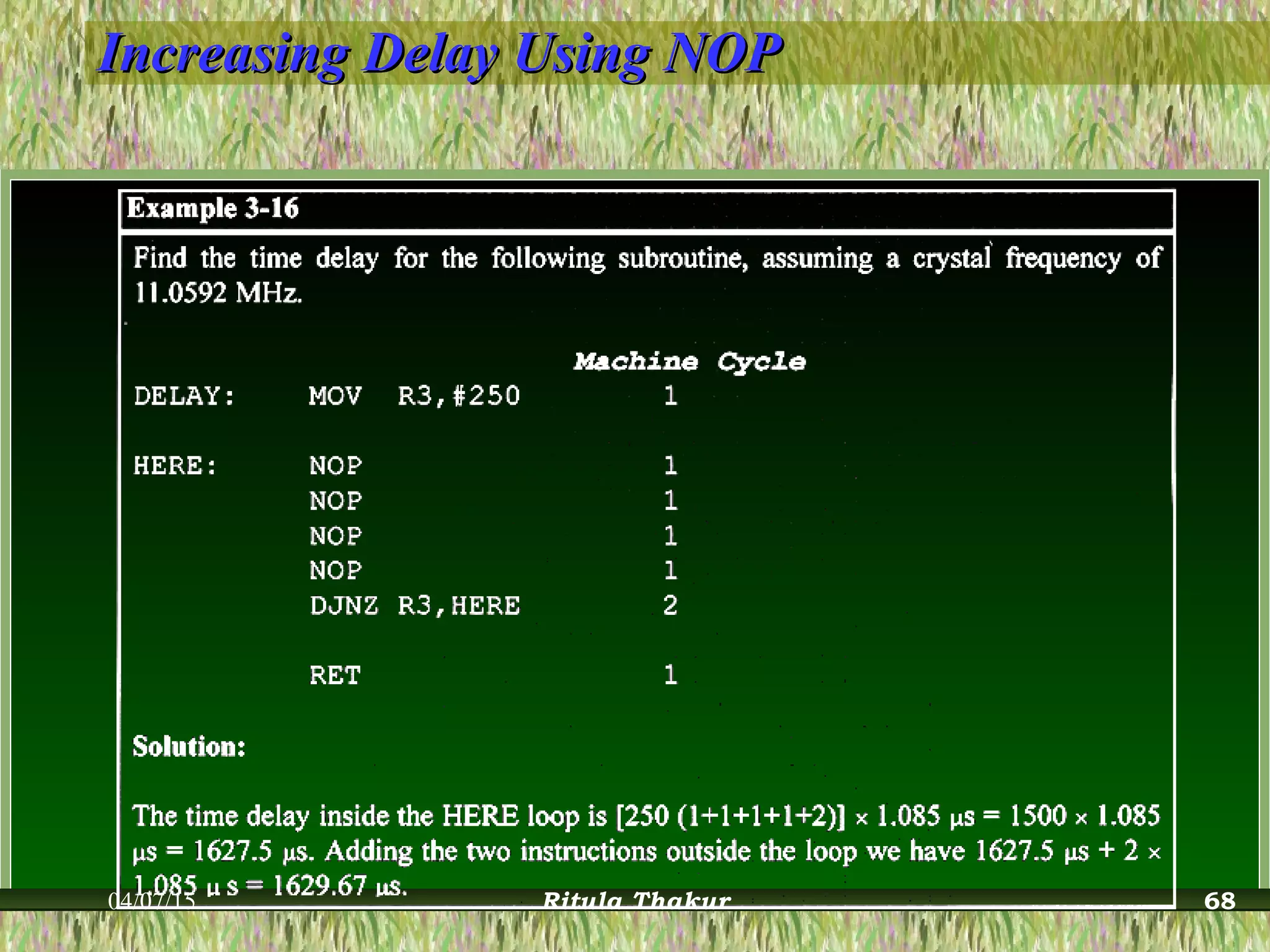
Task: Click the machine cycle value 2 for DJNZ
Action: coord(670,606)
